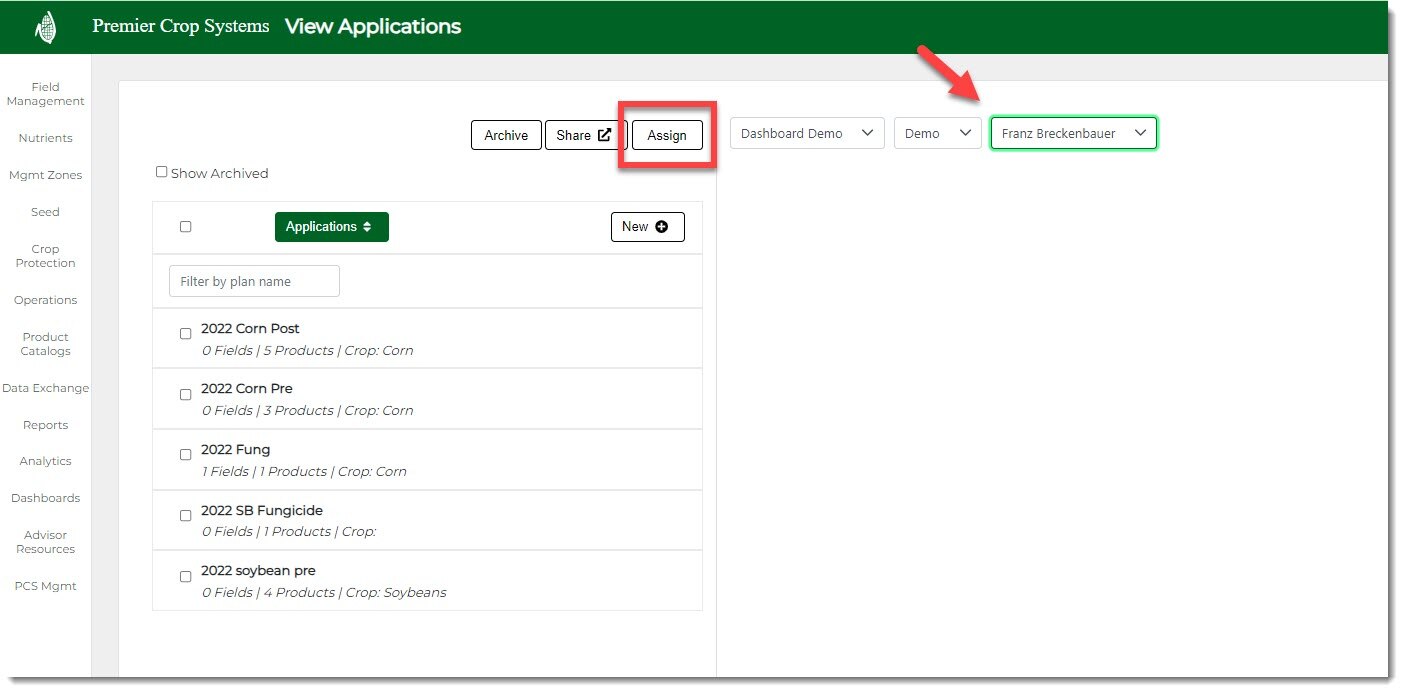Click the plus icon on New button
Image resolution: width=1403 pixels, height=692 pixels.
click(662, 227)
